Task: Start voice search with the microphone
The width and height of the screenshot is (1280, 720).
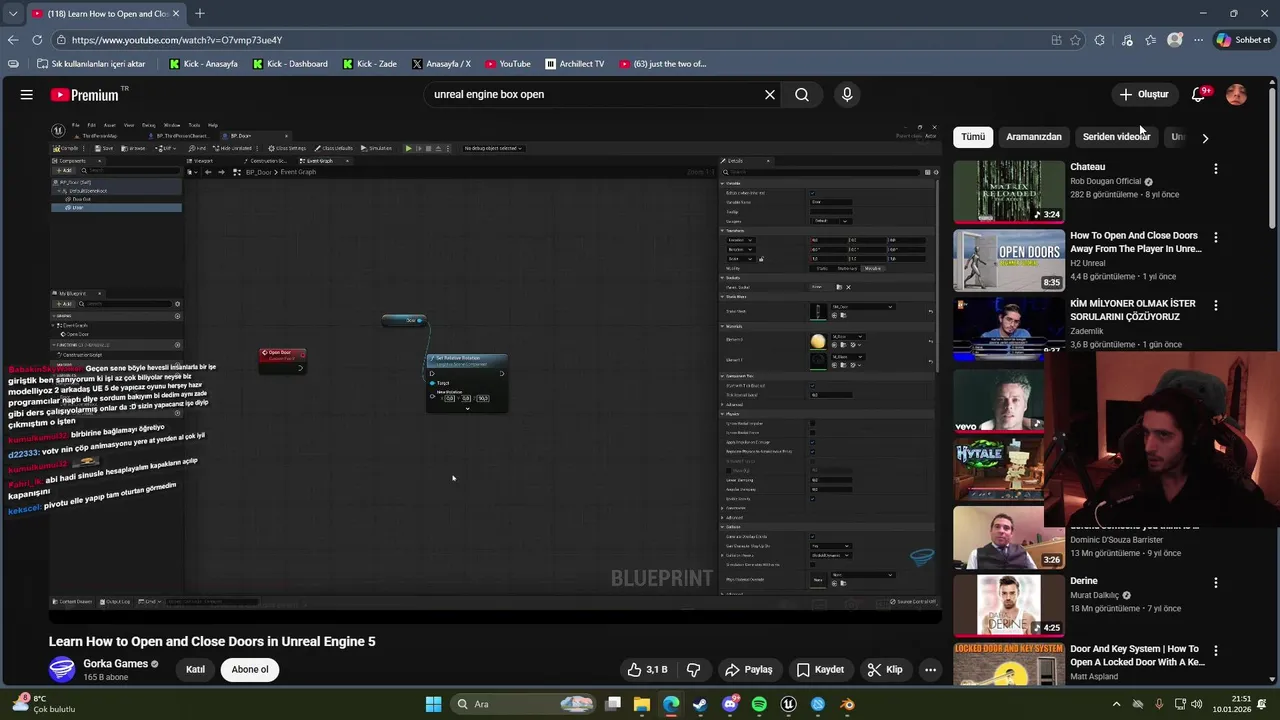Action: click(847, 94)
